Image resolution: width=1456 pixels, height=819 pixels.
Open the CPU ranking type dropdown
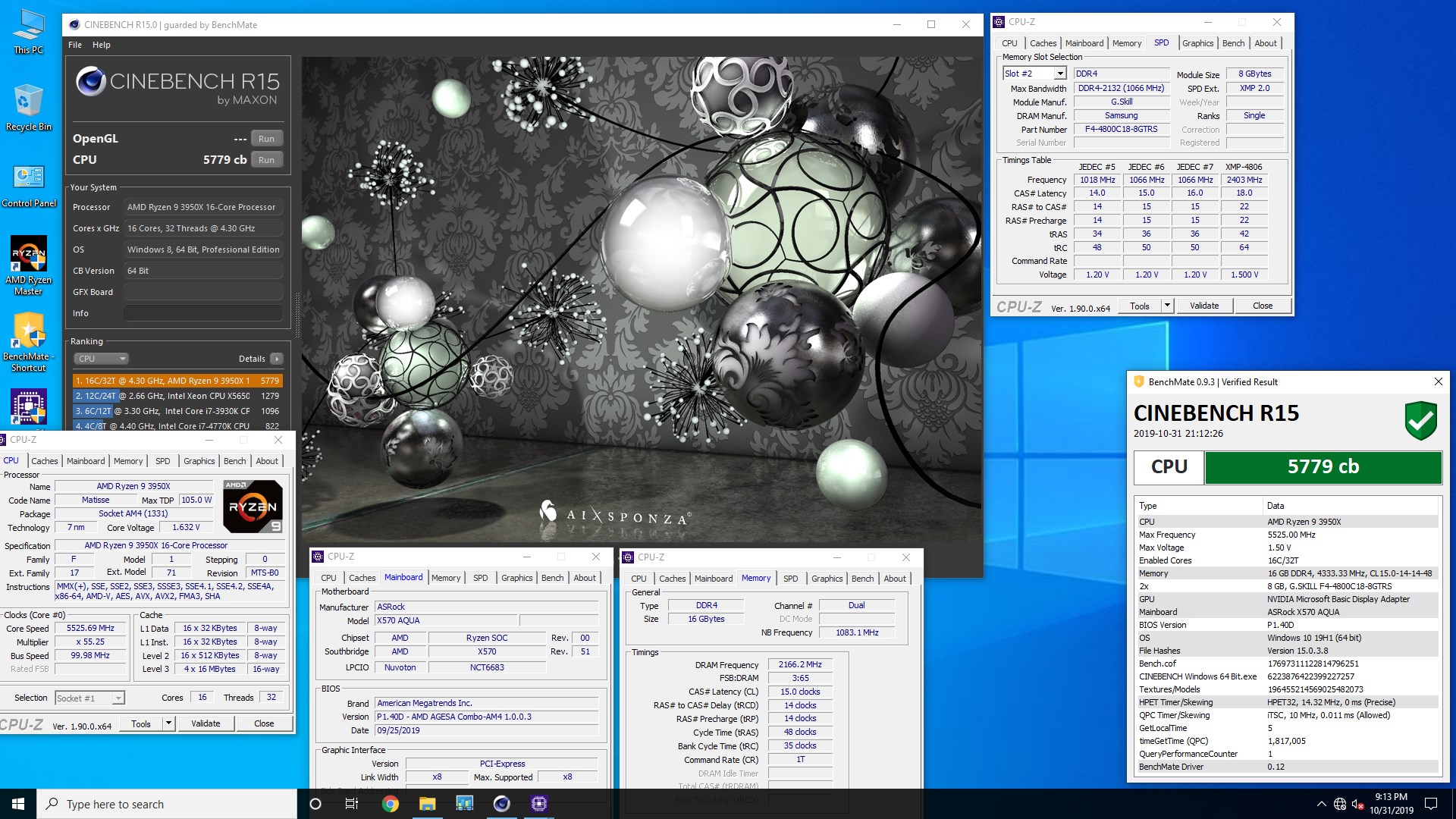[x=101, y=359]
